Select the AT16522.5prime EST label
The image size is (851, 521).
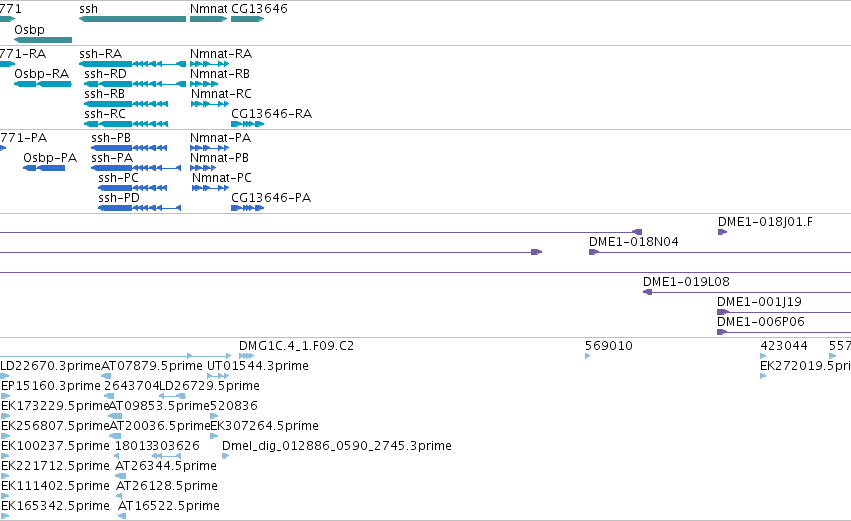169,507
